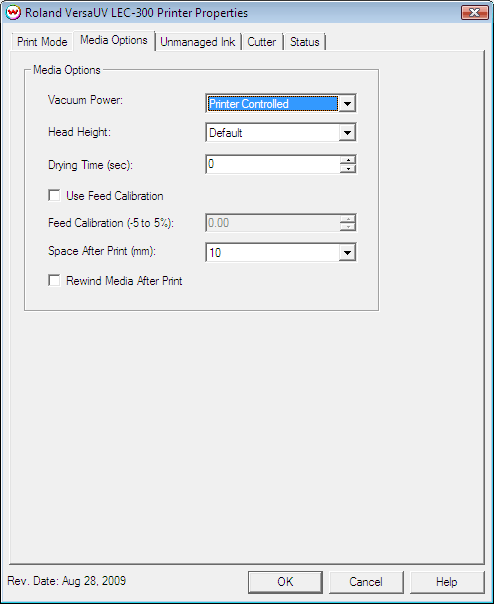Decrease Drying Time with down arrow
This screenshot has height=604, width=494.
pos(348,169)
